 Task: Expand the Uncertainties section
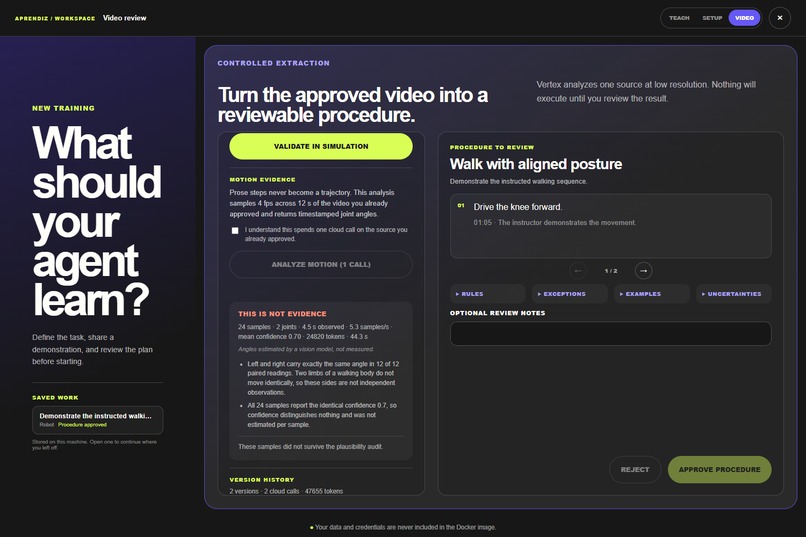click(x=734, y=294)
